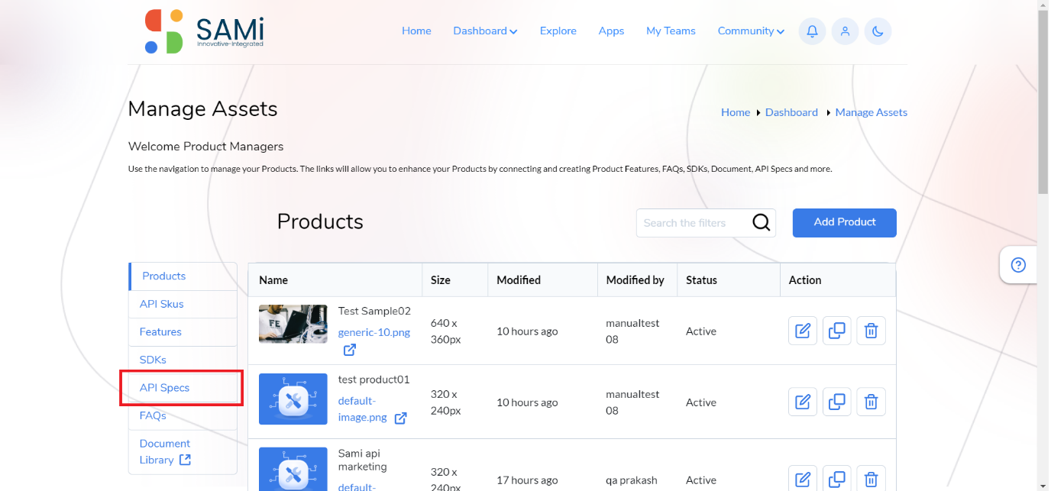The height and width of the screenshot is (496, 1051).
Task: Toggle dark mode moon icon
Action: tap(878, 32)
